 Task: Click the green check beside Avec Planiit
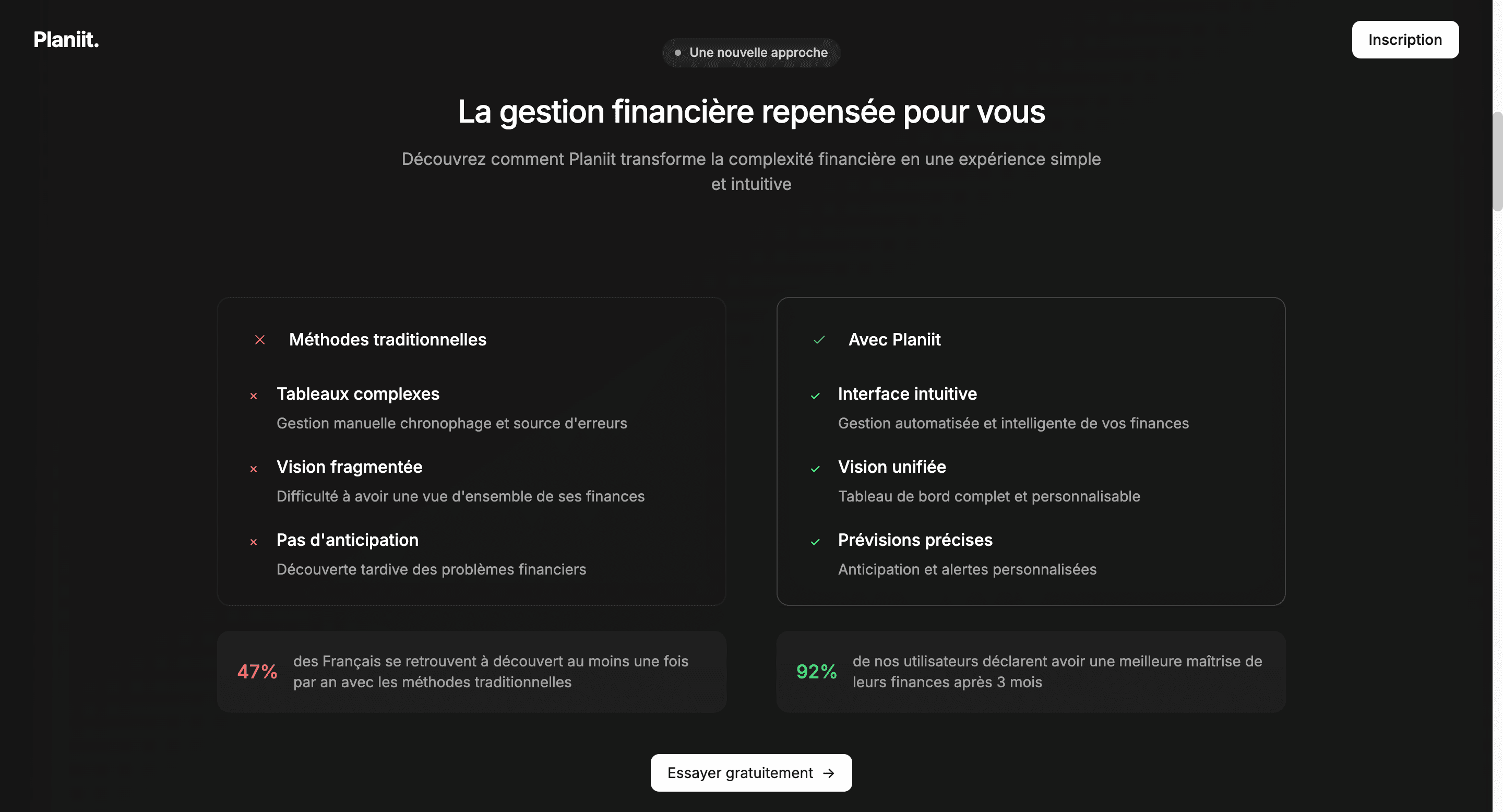pos(819,340)
